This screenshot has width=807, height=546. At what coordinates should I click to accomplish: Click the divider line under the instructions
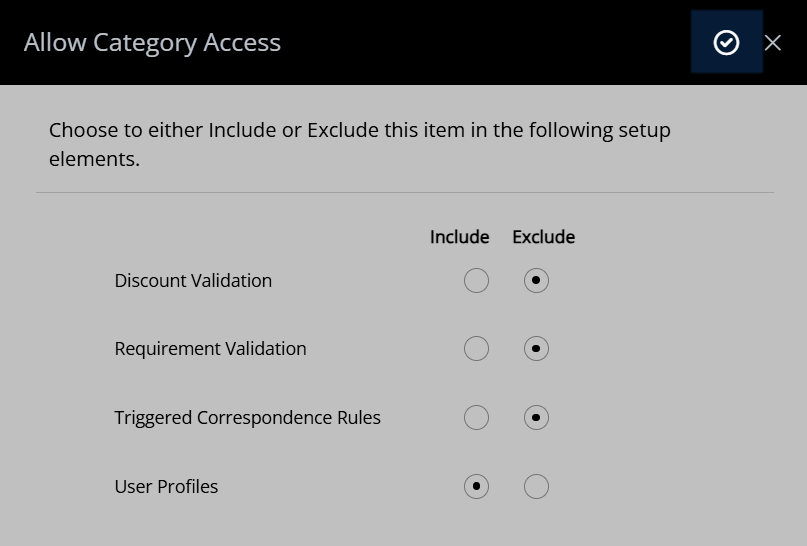pos(405,192)
